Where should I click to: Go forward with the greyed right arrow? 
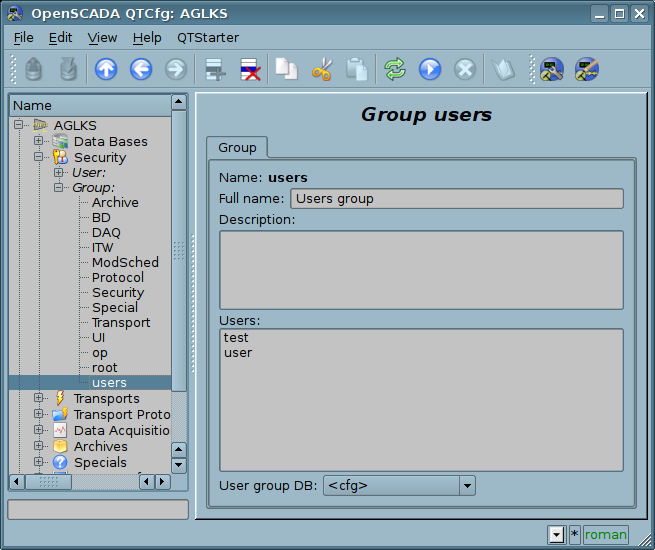176,69
